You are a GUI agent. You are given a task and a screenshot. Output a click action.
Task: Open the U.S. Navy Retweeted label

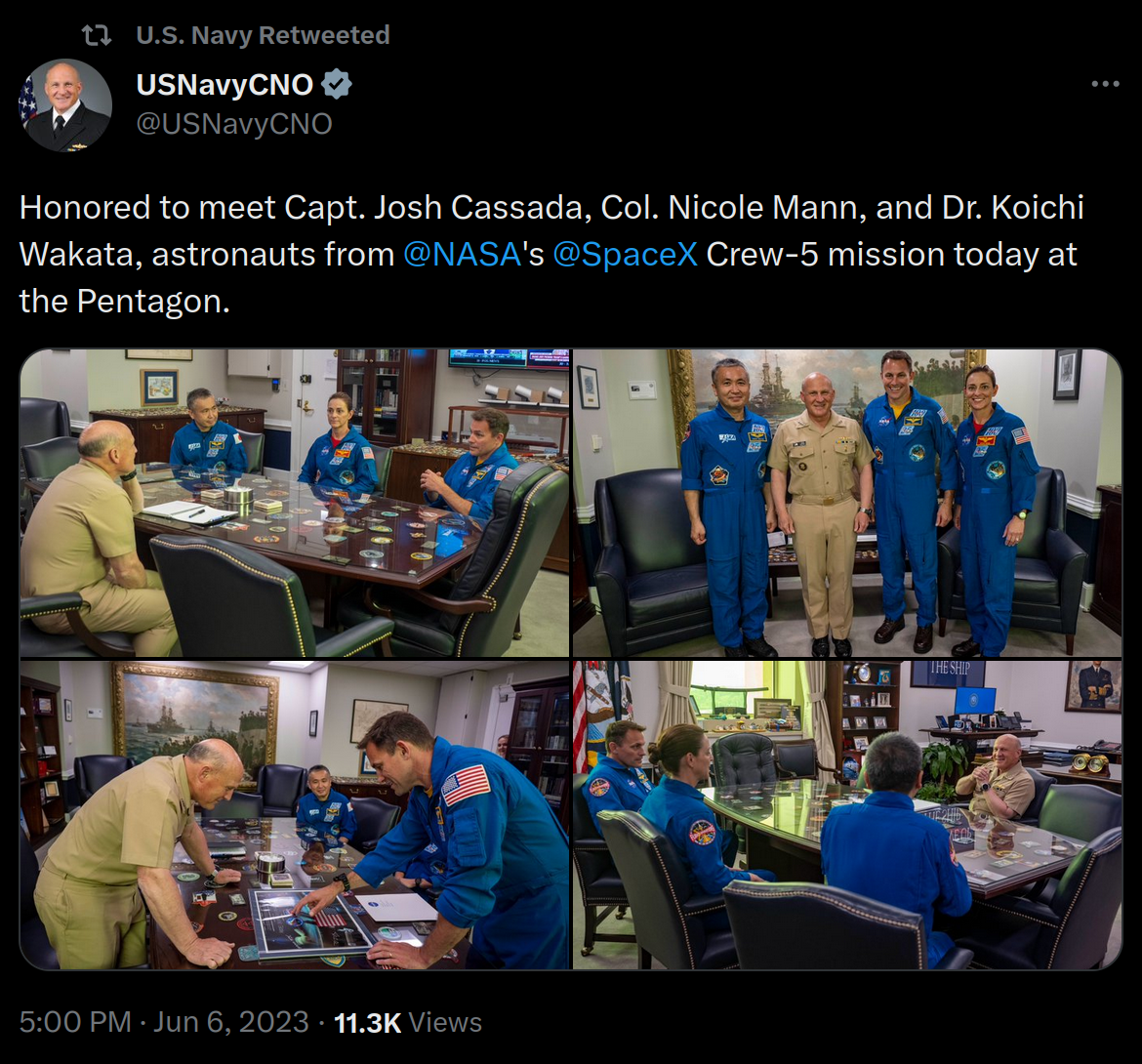click(x=263, y=35)
